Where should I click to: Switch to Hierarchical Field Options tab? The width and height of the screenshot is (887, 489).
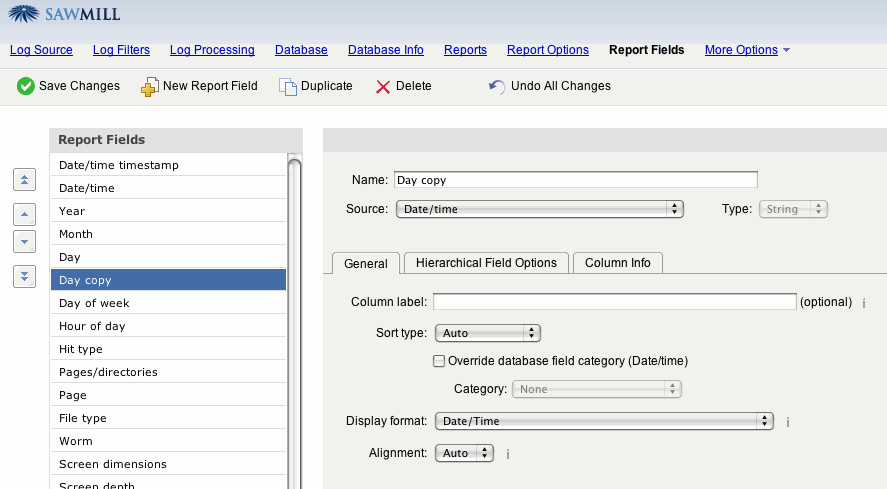486,263
